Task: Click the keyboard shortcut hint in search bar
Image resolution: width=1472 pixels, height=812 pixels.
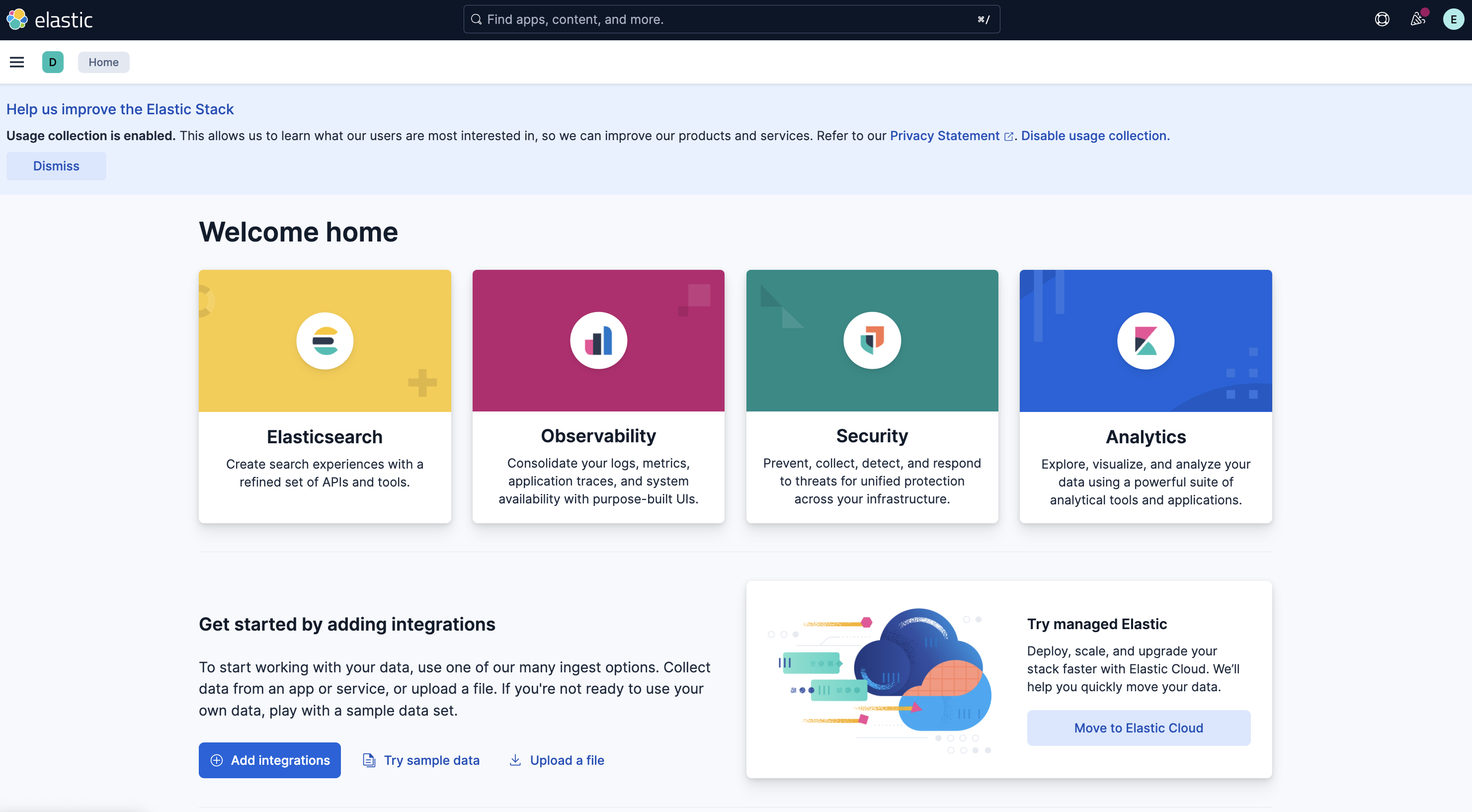Action: coord(983,19)
